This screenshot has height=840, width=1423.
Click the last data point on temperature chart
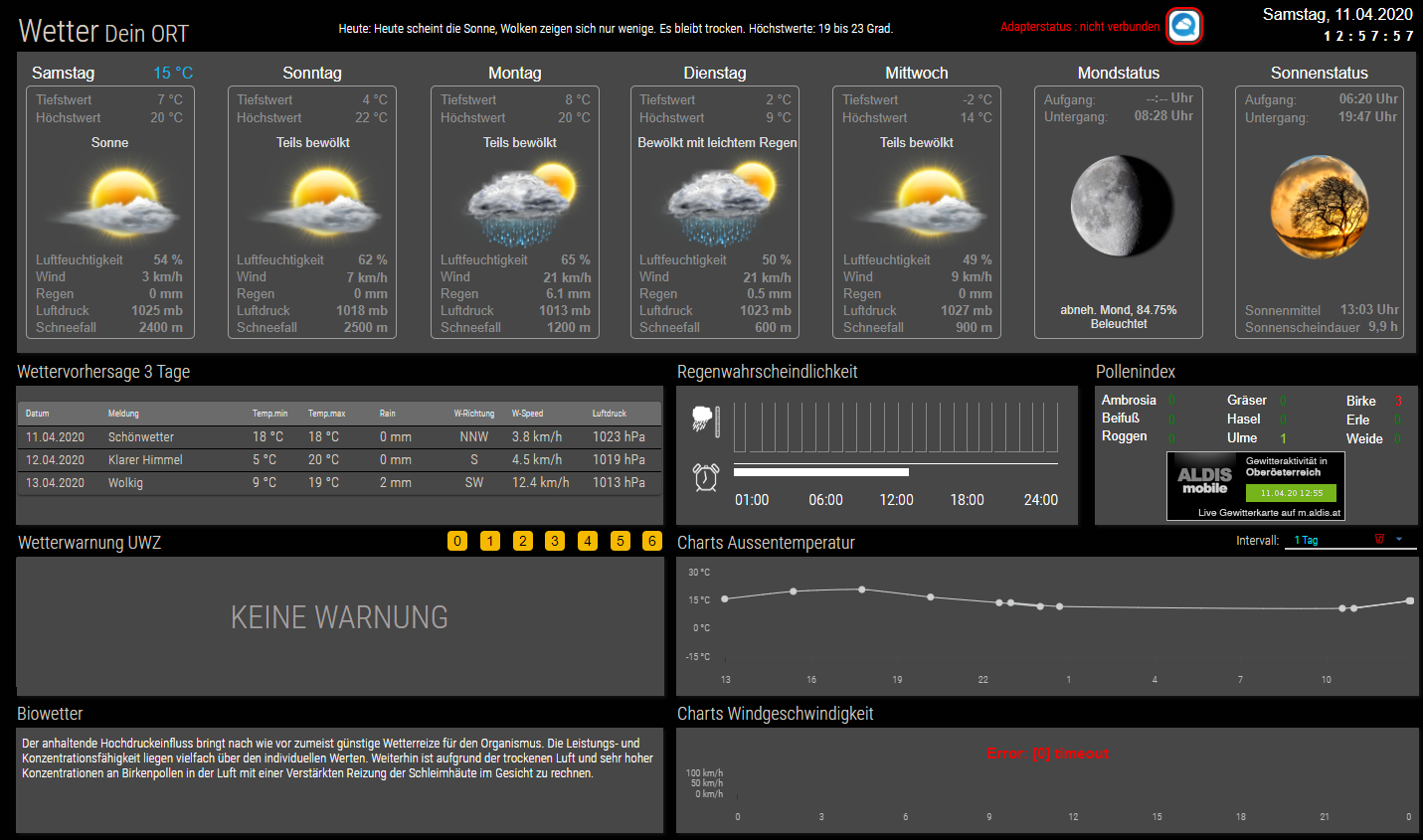coord(1410,600)
